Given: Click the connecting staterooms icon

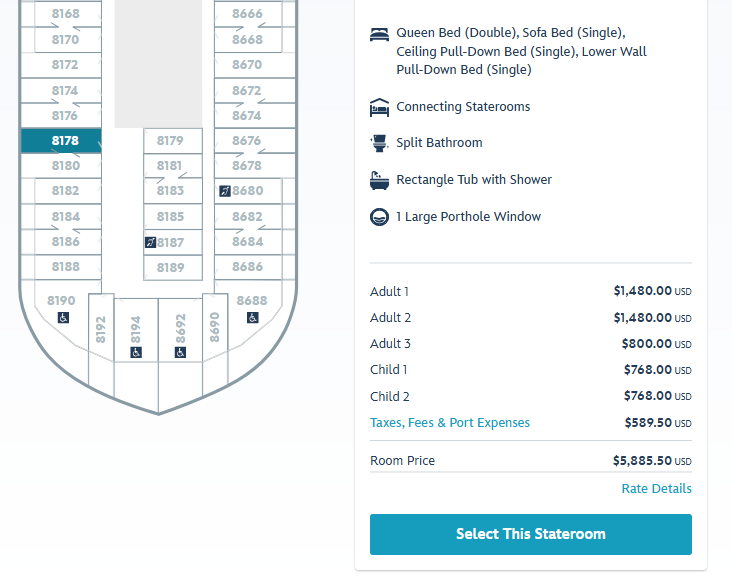Looking at the screenshot, I should pos(379,107).
